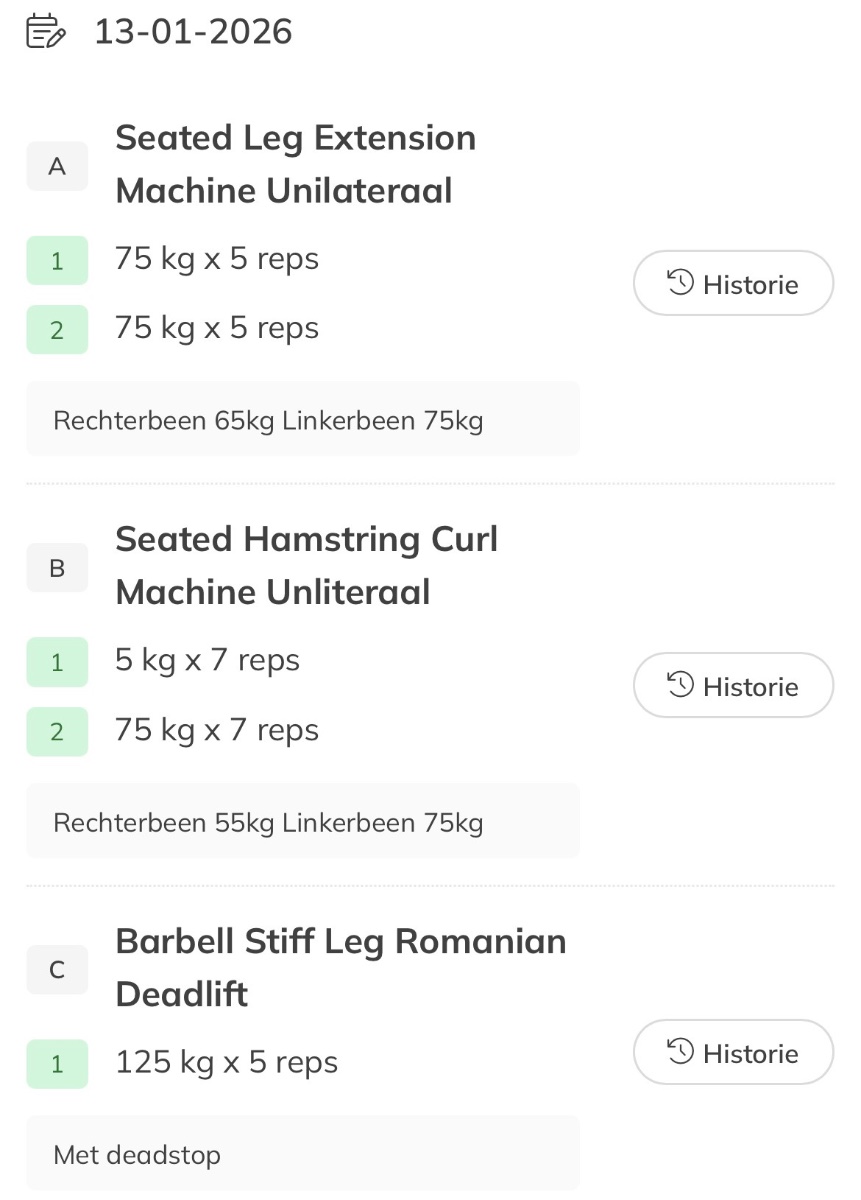The width and height of the screenshot is (861, 1200).
Task: Tap the Seated Hamstring Curl Machine title
Action: click(306, 566)
